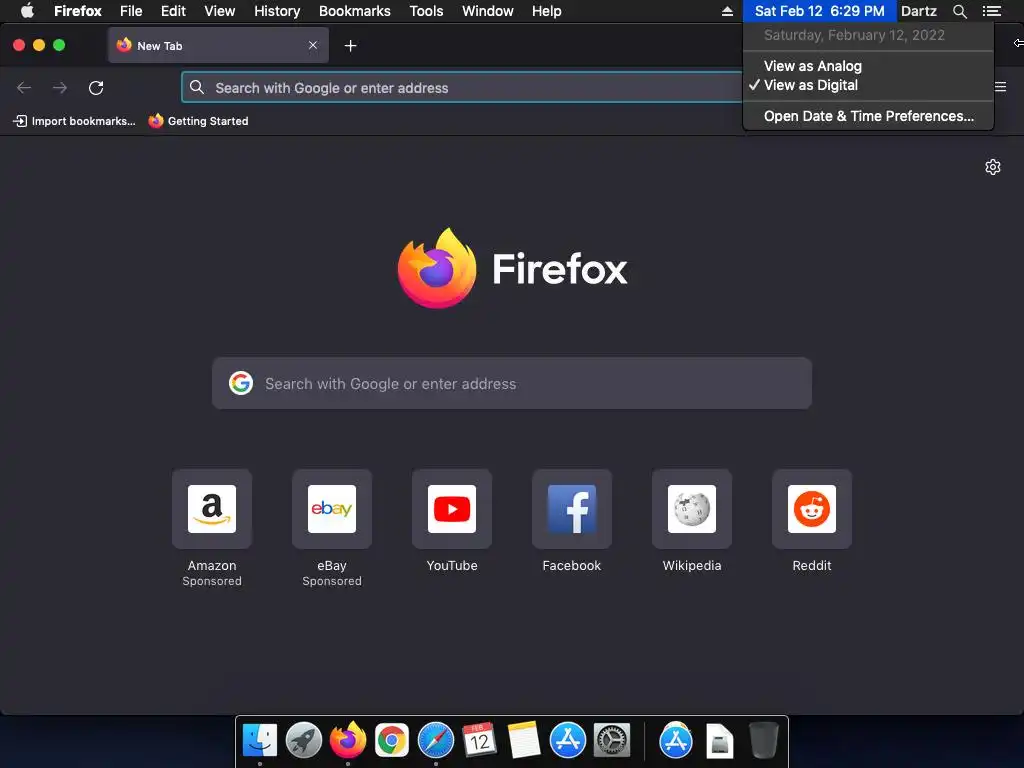Open new tab personalize gear settings
Viewport: 1024px width, 768px height.
pyautogui.click(x=993, y=167)
